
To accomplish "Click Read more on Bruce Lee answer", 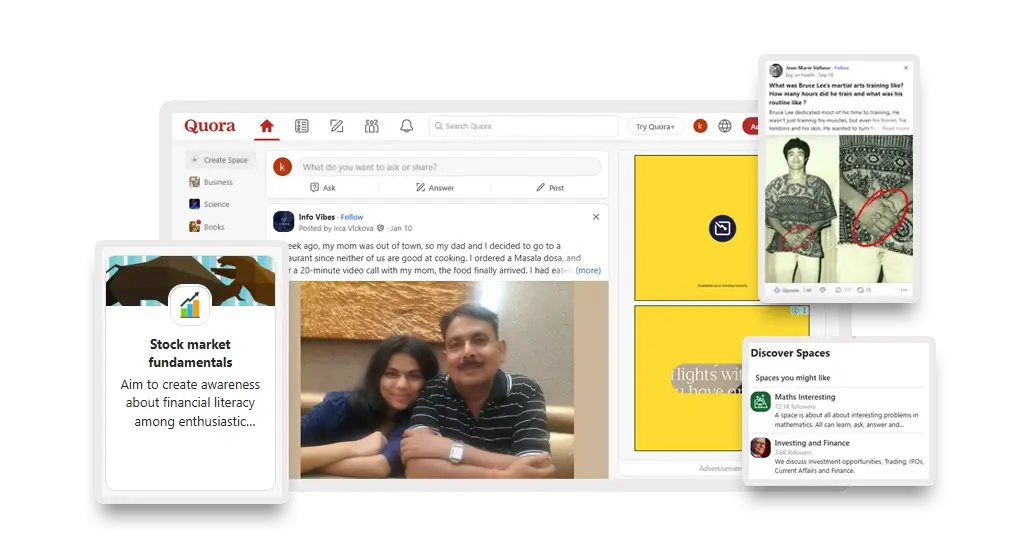I will [x=896, y=128].
